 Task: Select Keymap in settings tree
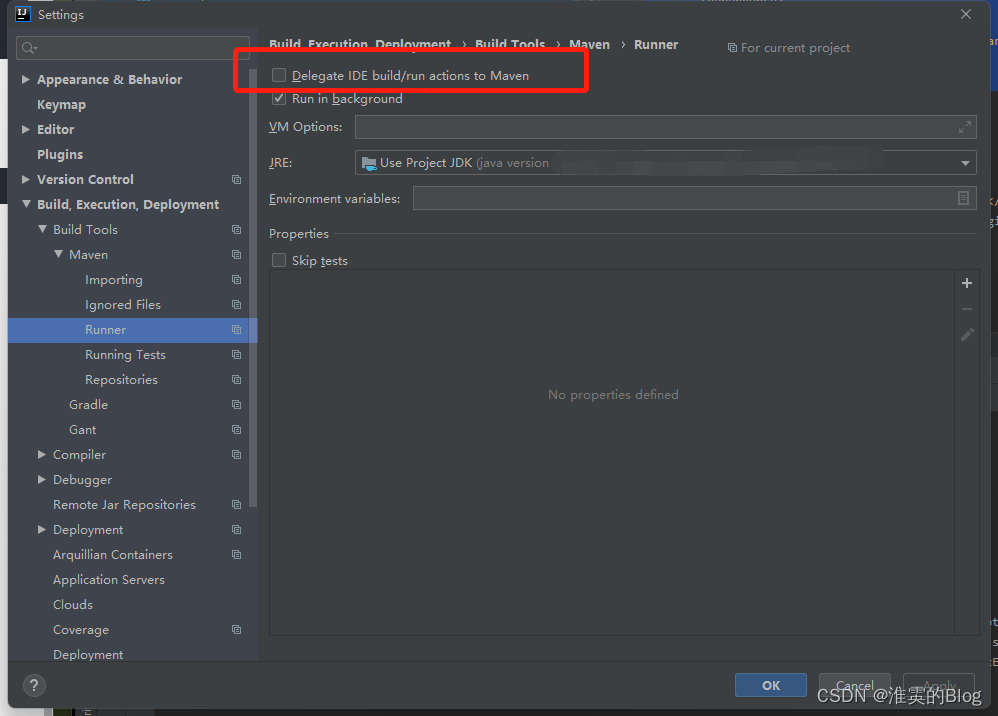(x=61, y=104)
